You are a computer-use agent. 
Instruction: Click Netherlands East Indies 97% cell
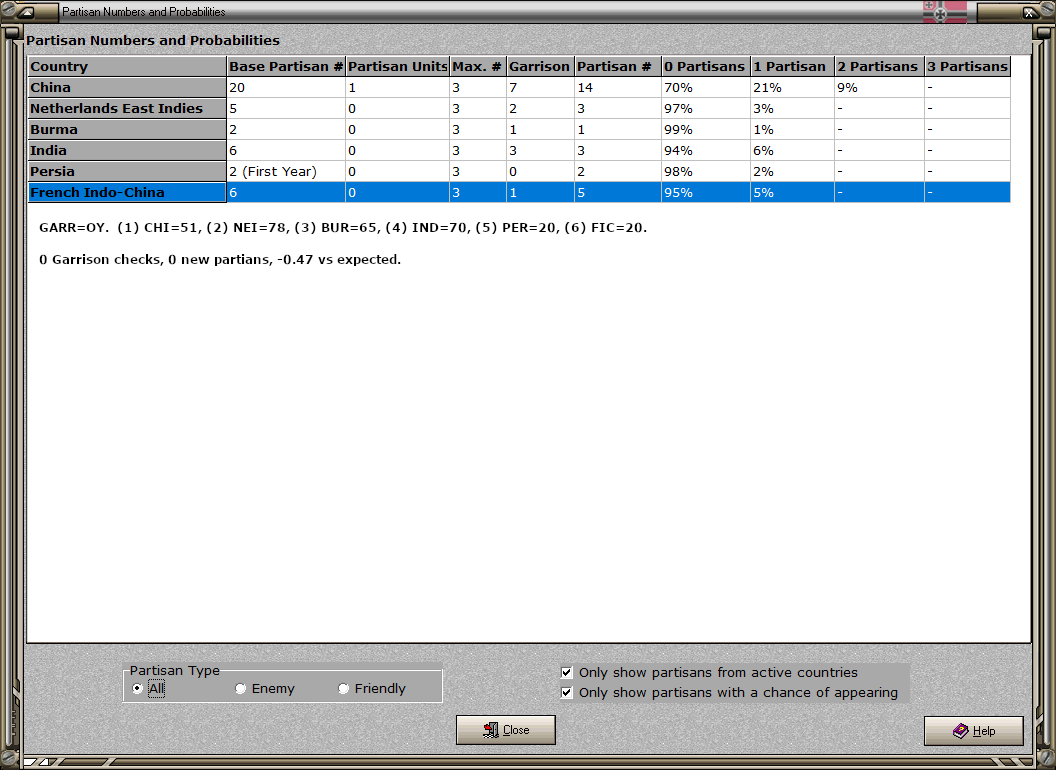click(x=706, y=108)
